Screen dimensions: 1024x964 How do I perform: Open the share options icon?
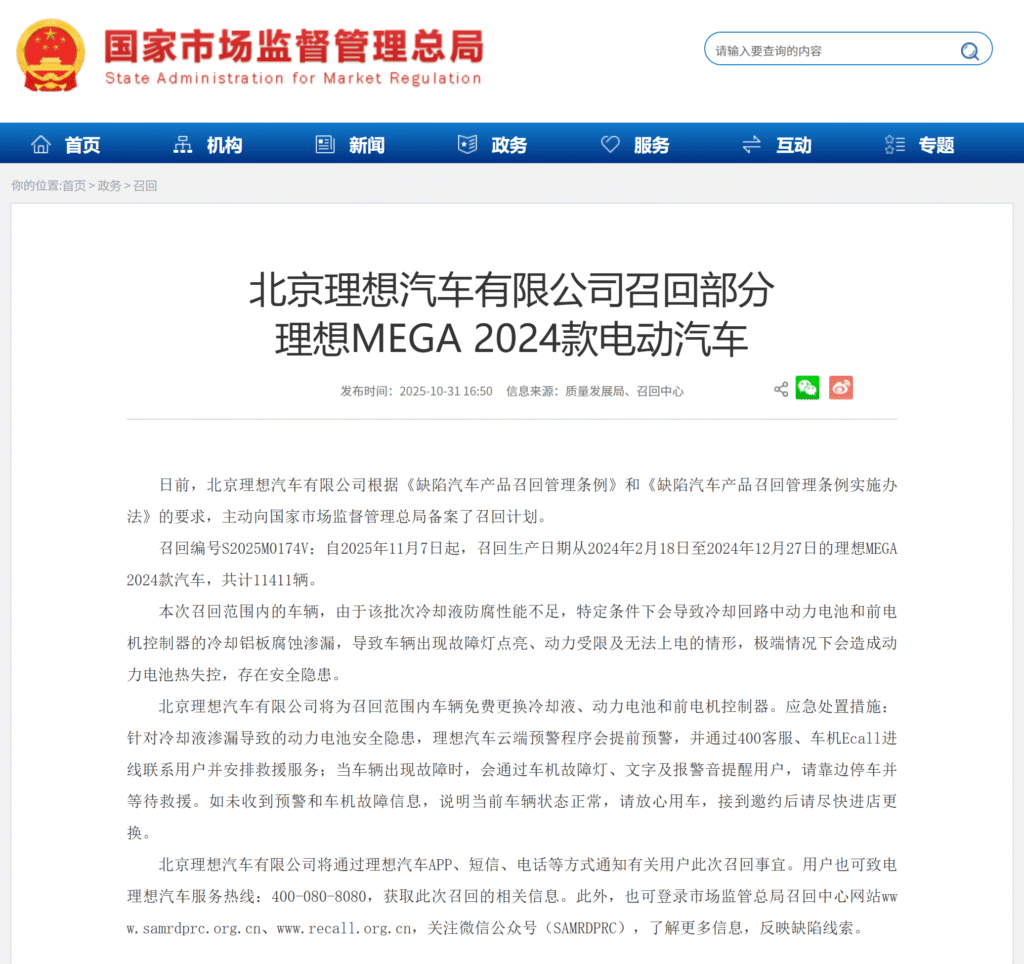(x=780, y=389)
